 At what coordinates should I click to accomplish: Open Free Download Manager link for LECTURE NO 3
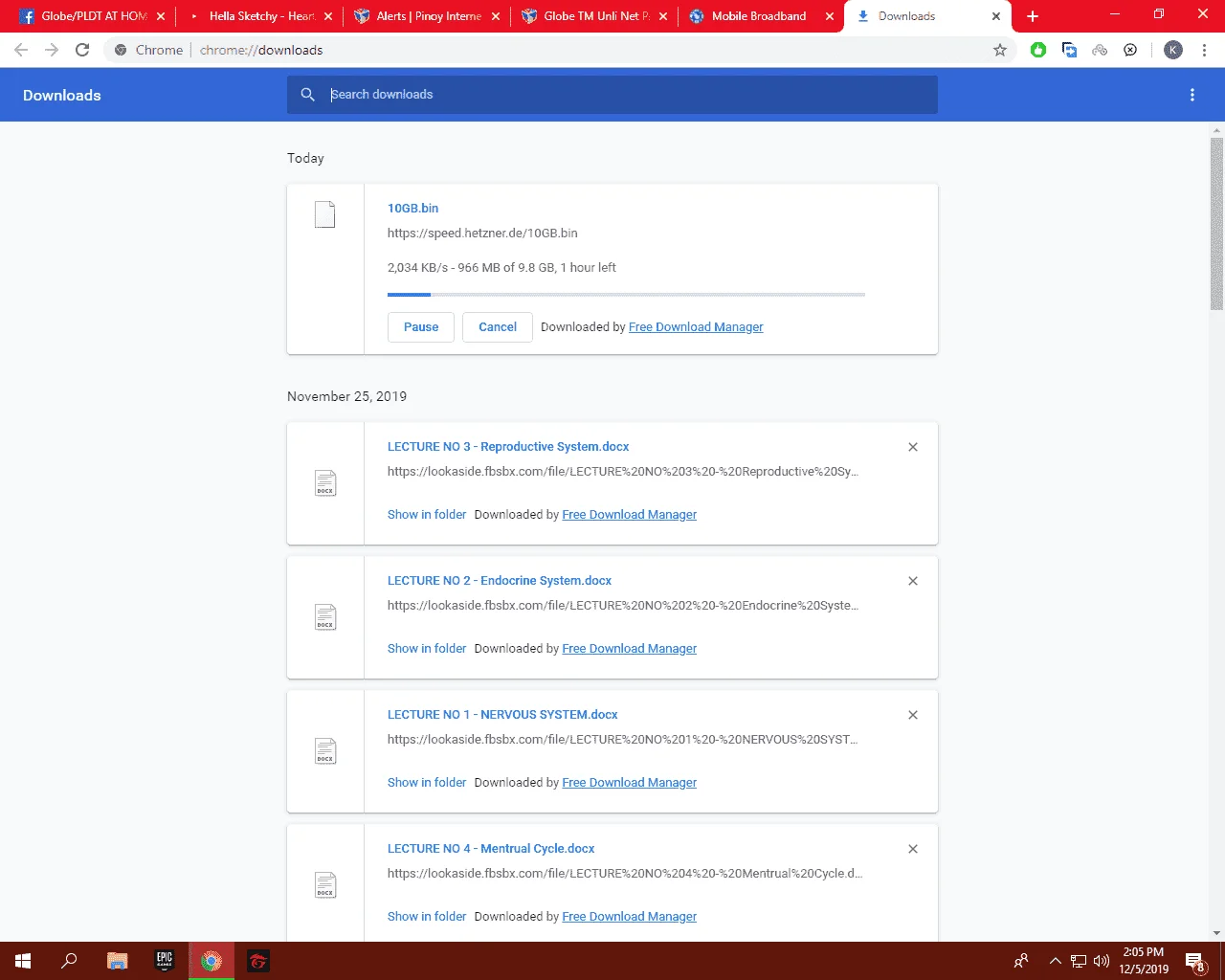point(630,515)
